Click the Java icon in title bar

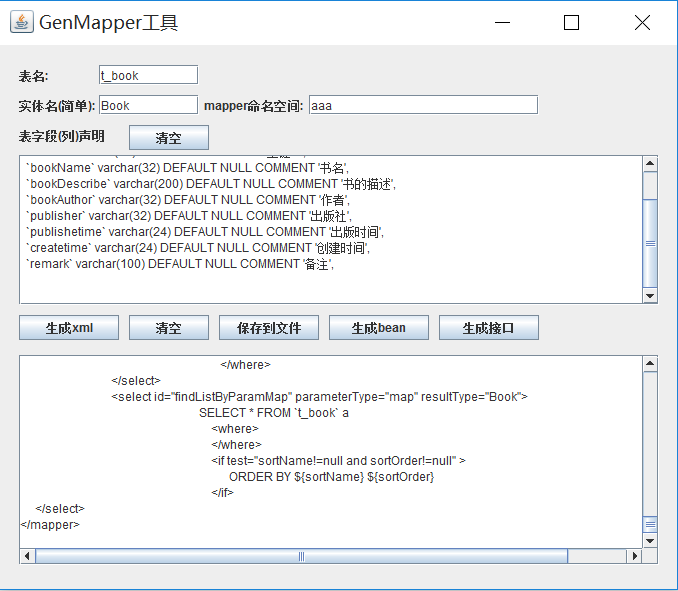pyautogui.click(x=22, y=22)
